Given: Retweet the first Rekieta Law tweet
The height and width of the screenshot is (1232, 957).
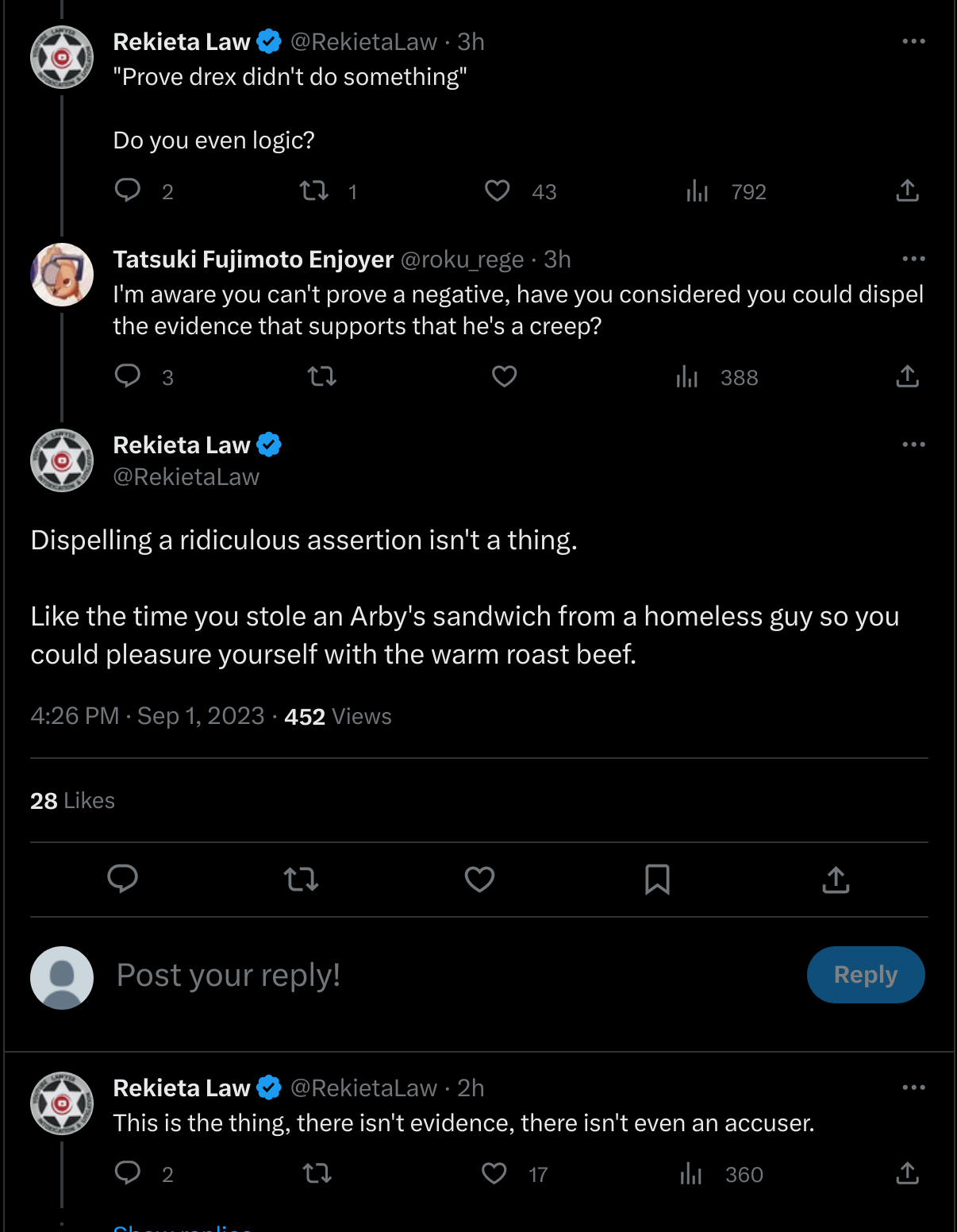Looking at the screenshot, I should (x=314, y=191).
